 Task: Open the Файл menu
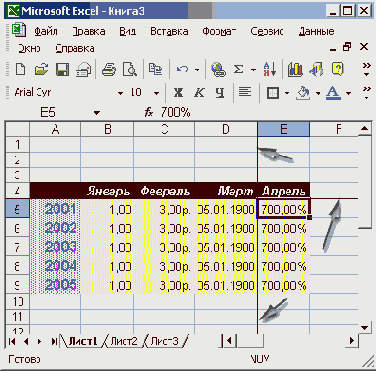pos(46,31)
